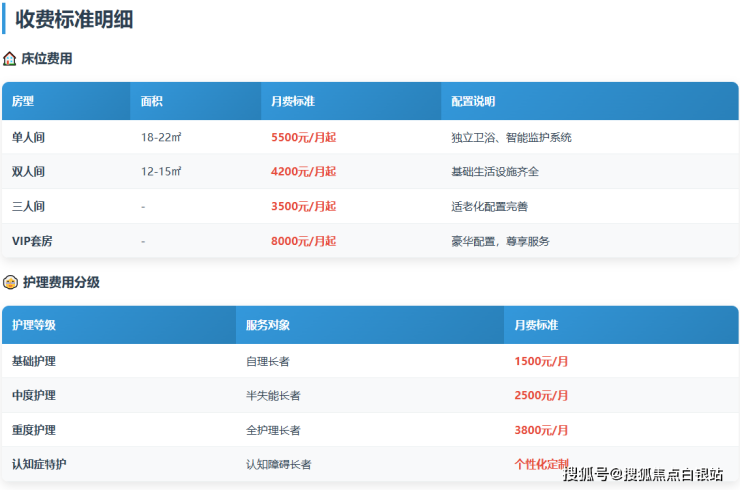The width and height of the screenshot is (740, 490).
Task: Click the house icon beside 床位费用
Action: 10,59
